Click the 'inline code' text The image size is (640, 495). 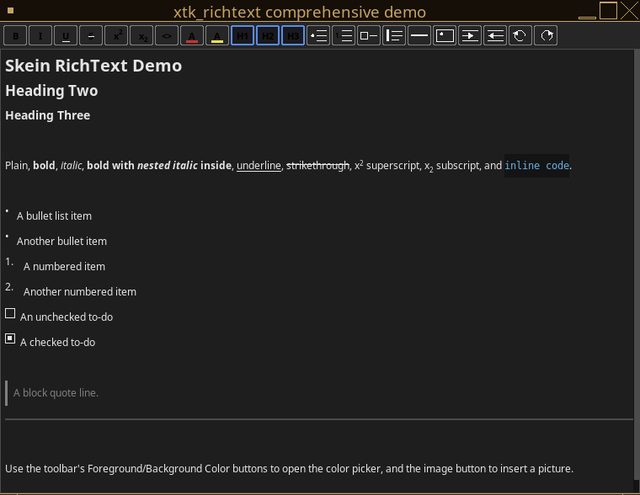537,166
